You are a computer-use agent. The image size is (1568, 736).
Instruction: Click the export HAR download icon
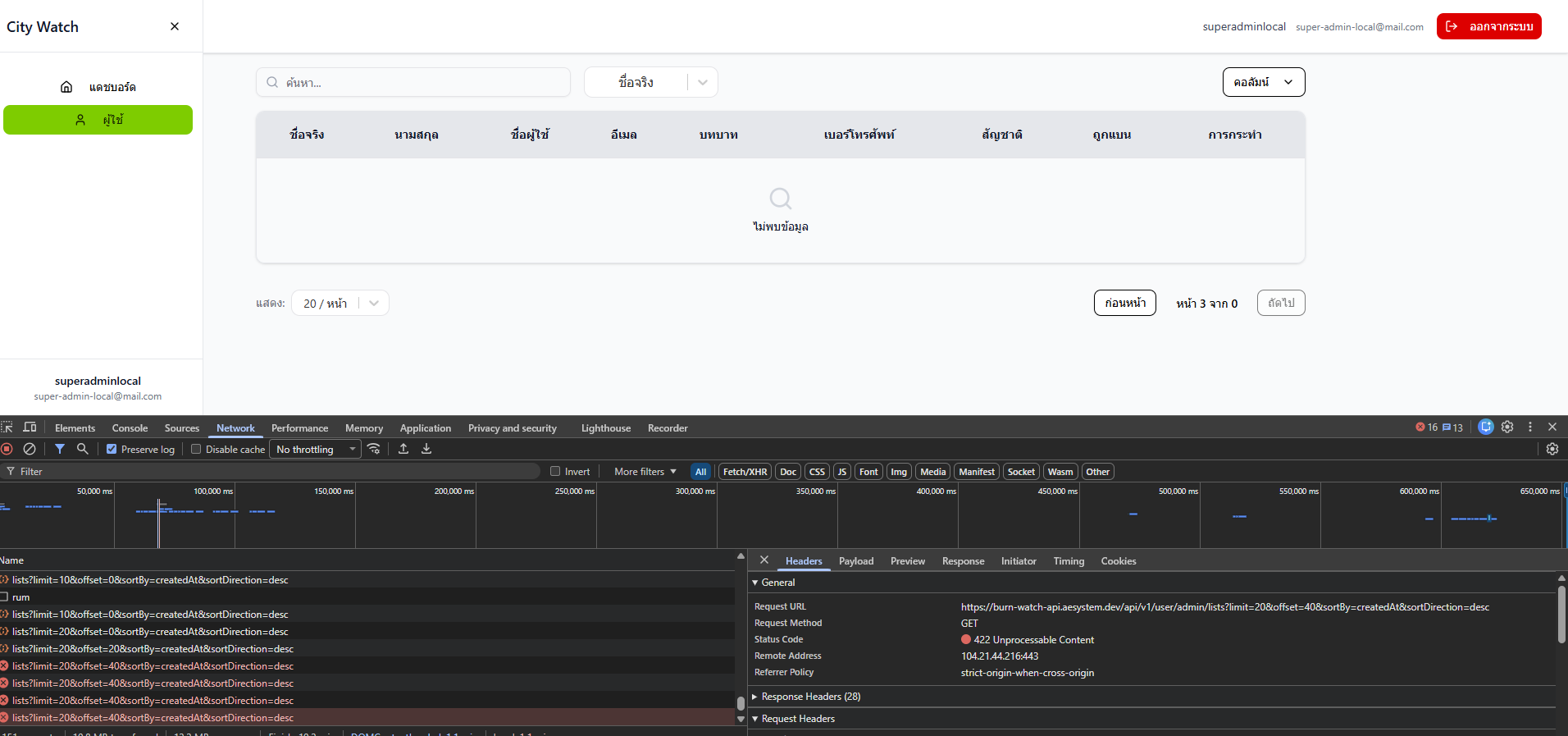click(426, 449)
